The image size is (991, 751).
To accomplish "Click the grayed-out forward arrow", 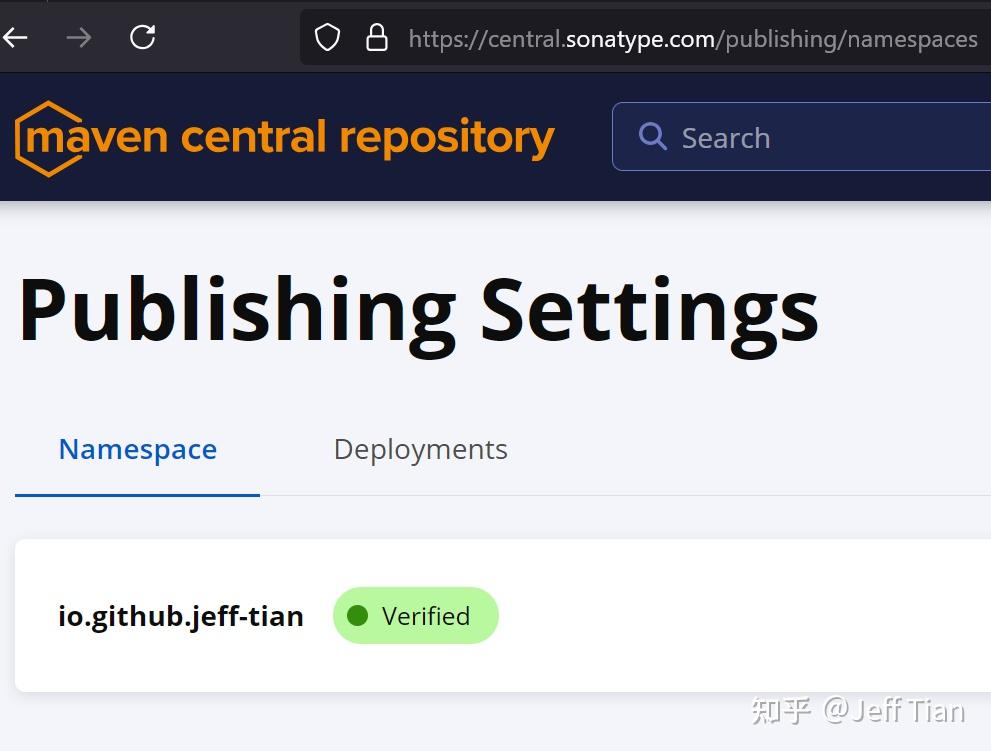I will pos(79,37).
